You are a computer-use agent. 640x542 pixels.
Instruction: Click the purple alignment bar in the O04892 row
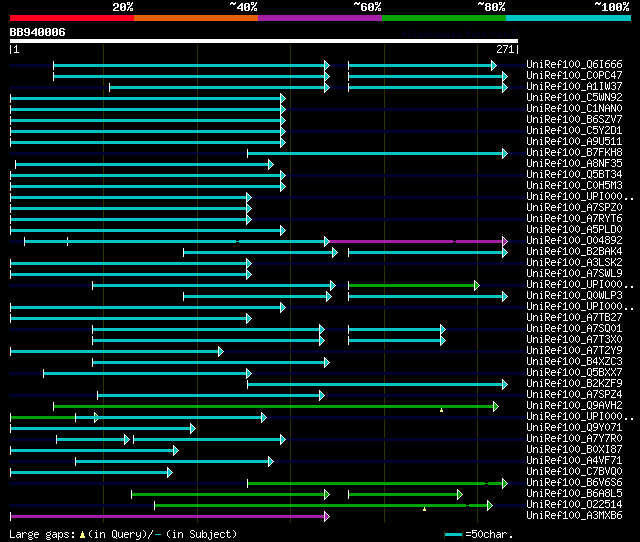click(415, 241)
